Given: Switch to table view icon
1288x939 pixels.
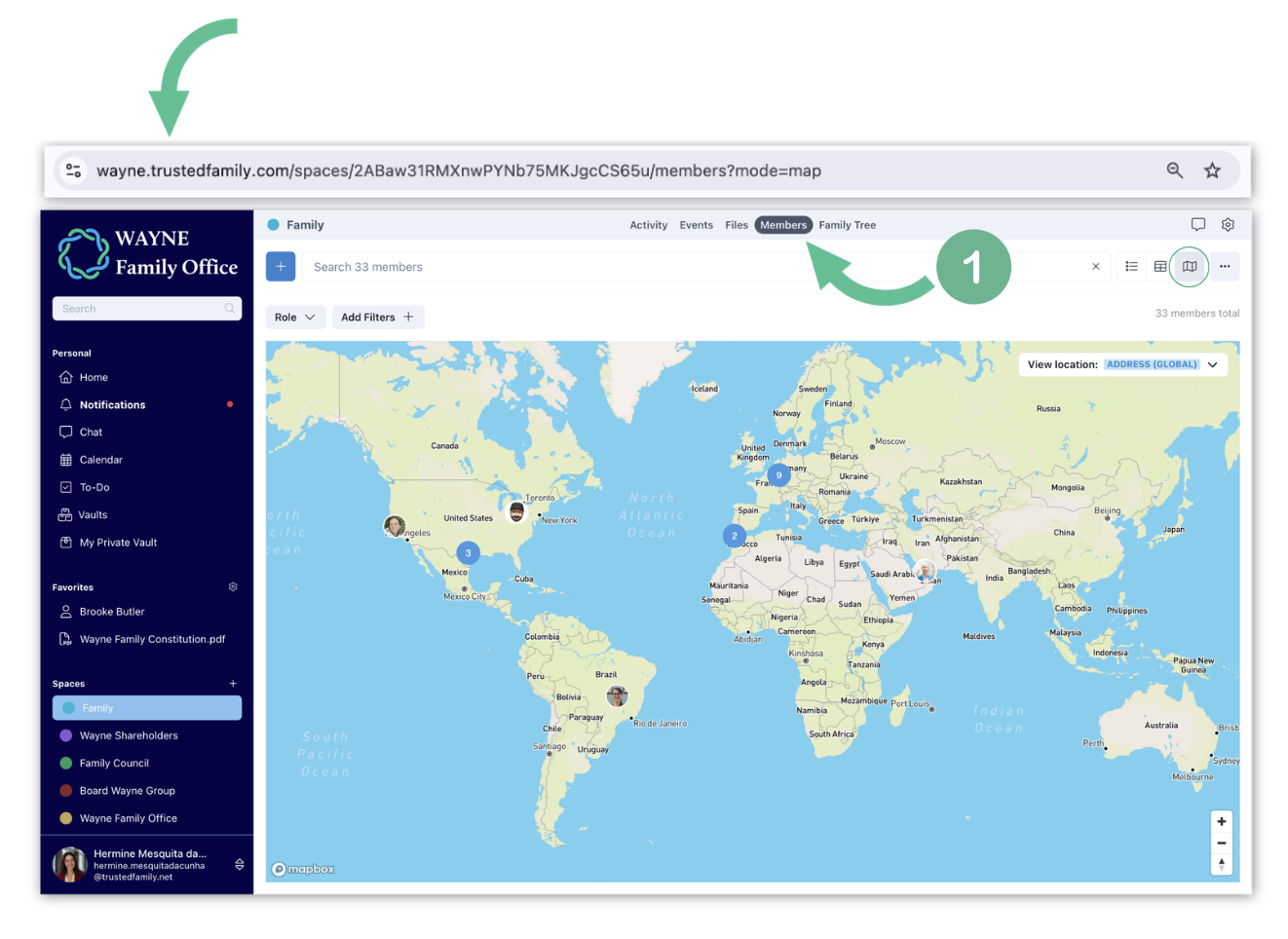Looking at the screenshot, I should tap(1160, 266).
